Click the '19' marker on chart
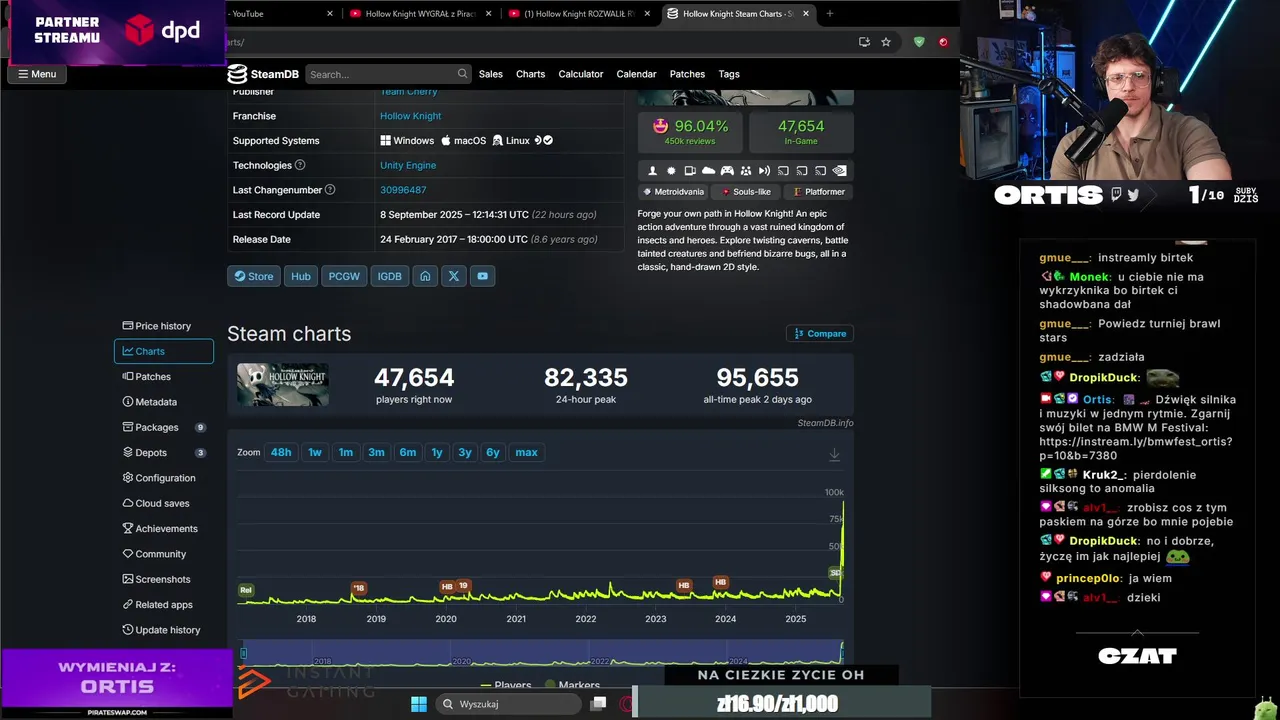The width and height of the screenshot is (1280, 720). click(x=463, y=586)
